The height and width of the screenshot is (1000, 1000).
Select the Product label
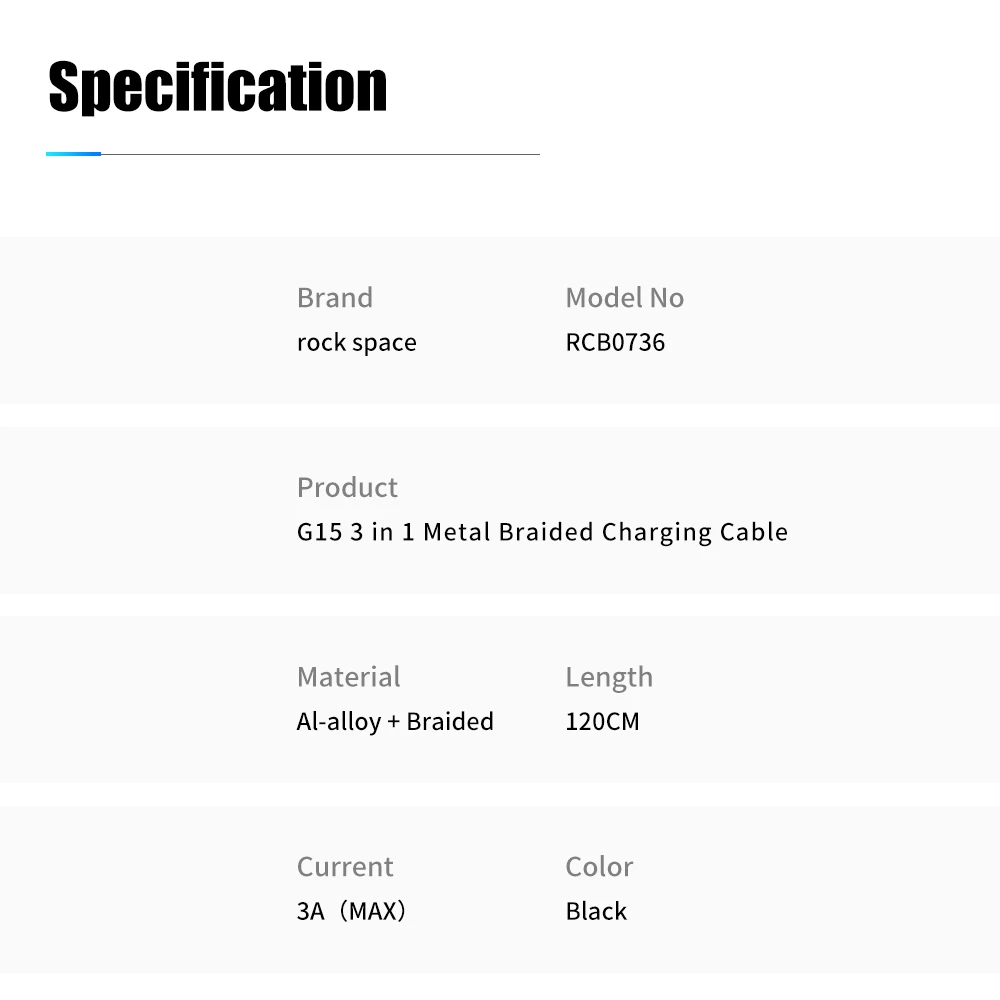click(x=347, y=487)
